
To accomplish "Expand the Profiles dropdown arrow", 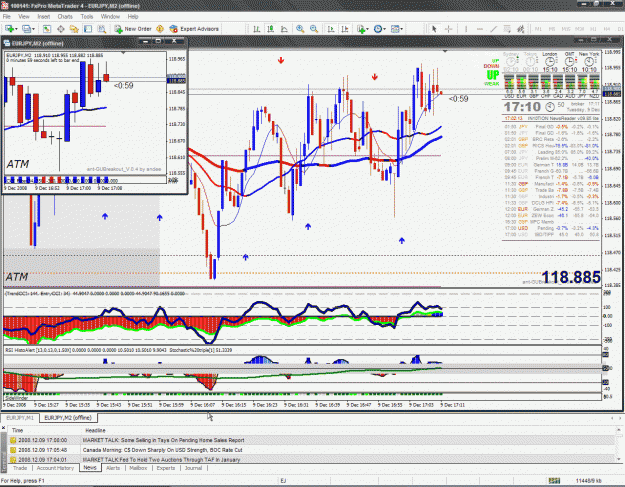I will (33, 29).
